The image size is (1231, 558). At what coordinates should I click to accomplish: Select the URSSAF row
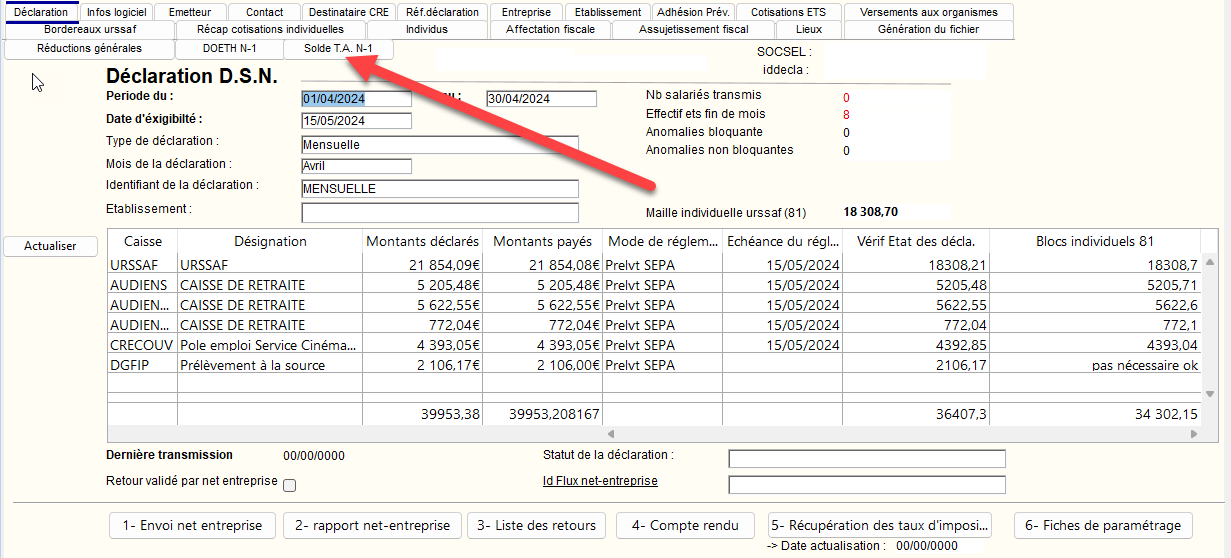pos(654,265)
